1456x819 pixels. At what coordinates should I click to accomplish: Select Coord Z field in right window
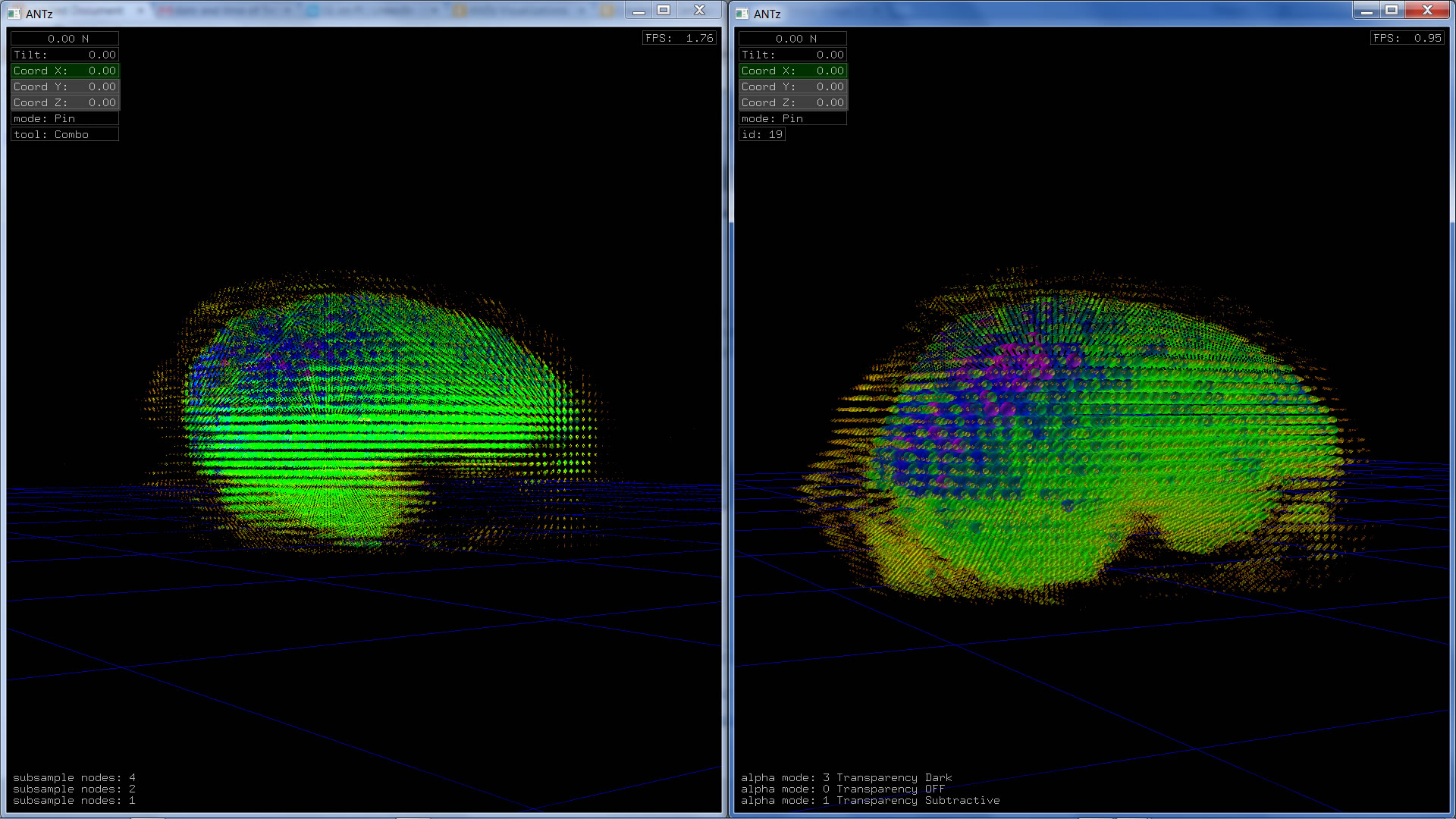[792, 102]
